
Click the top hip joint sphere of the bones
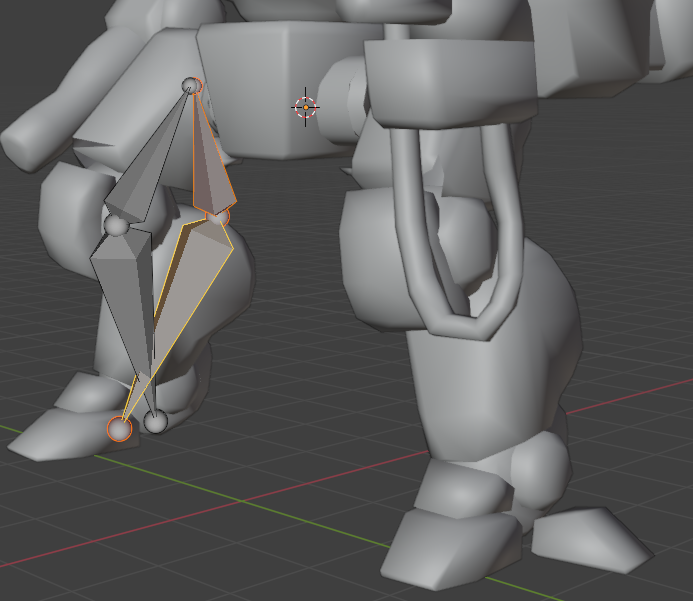[x=192, y=86]
